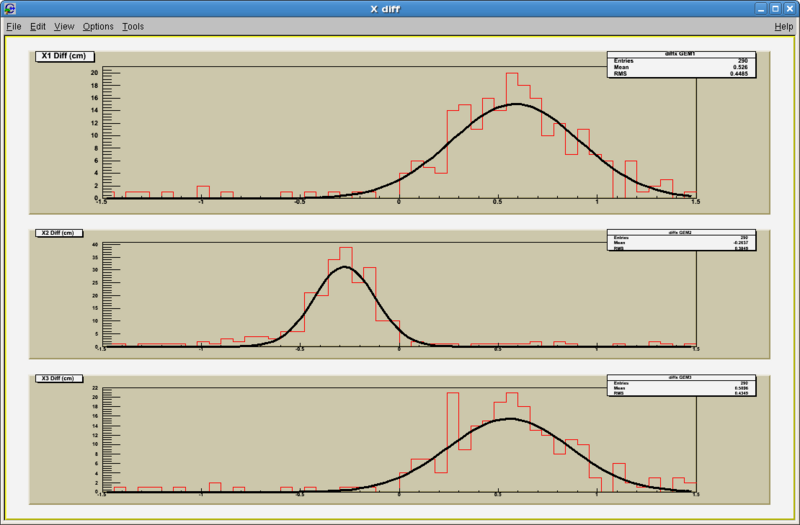Click the black fit curve peak in X1 plot
The height and width of the screenshot is (525, 800).
[x=517, y=104]
